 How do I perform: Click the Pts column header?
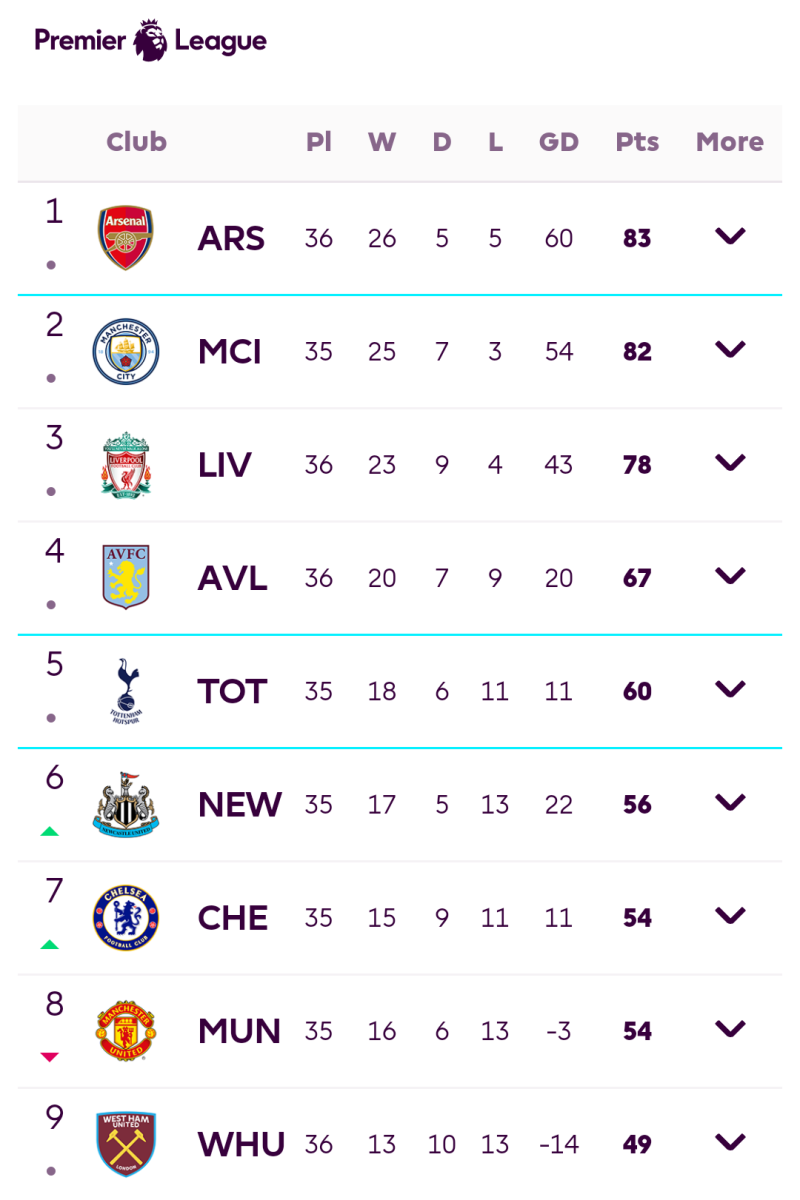637,142
